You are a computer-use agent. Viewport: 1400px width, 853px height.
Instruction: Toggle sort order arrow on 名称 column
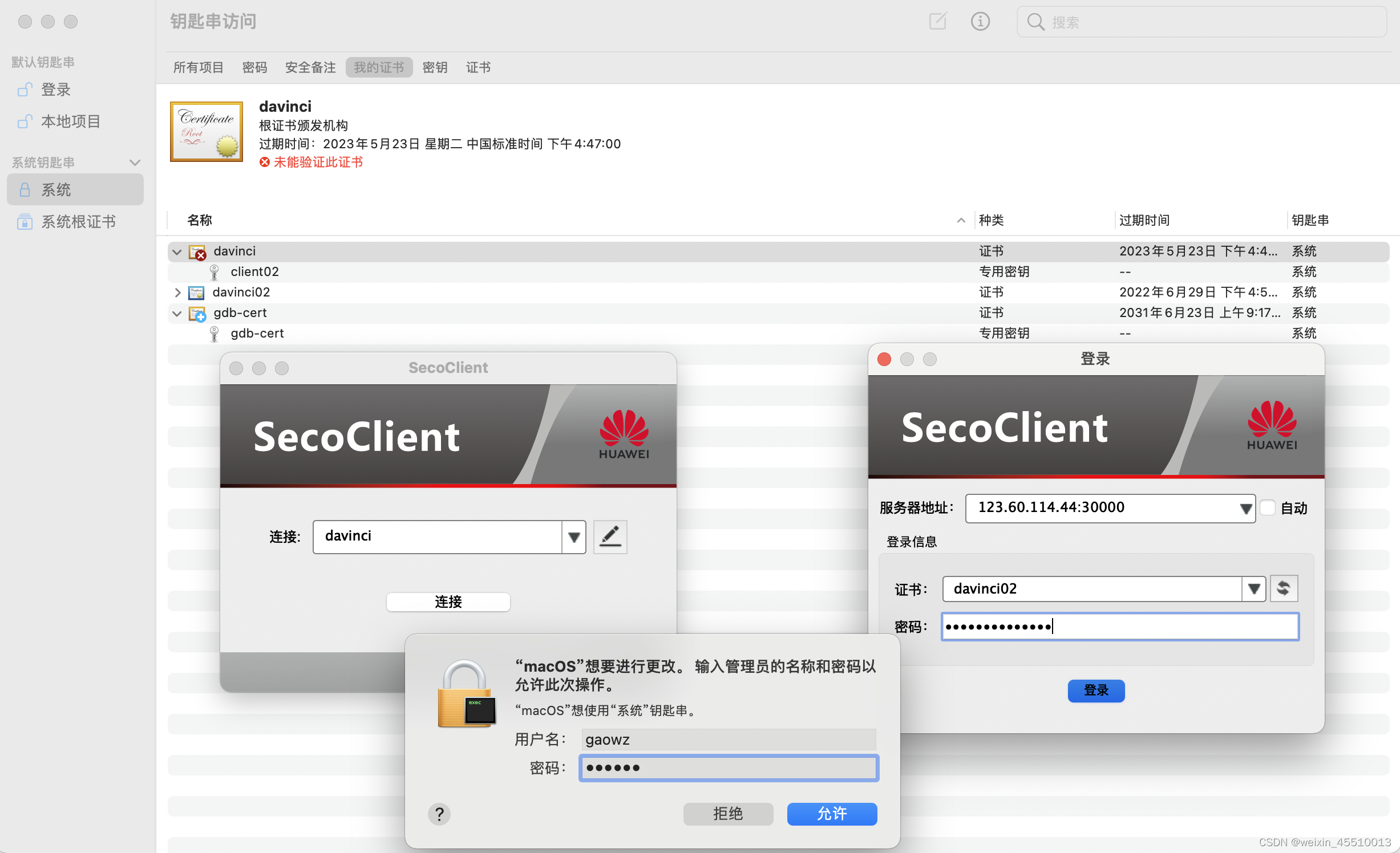pyautogui.click(x=961, y=220)
